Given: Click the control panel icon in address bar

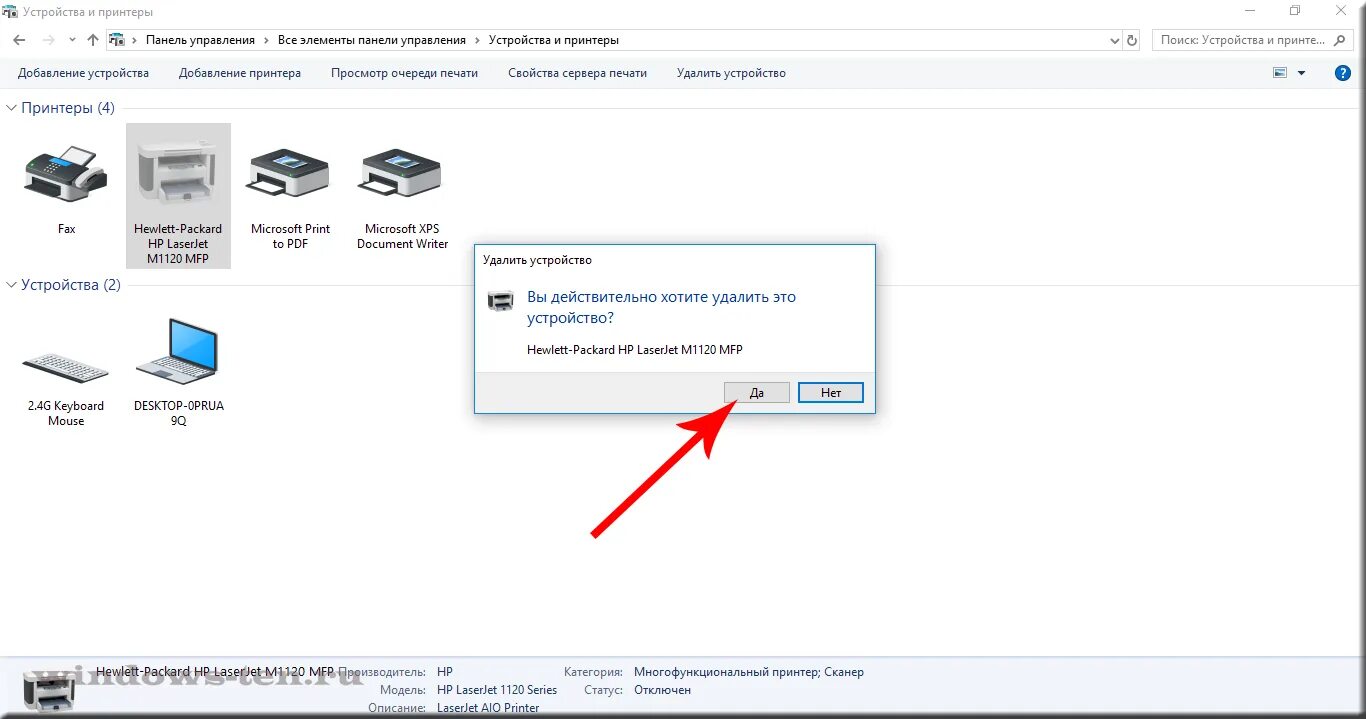Looking at the screenshot, I should point(117,40).
